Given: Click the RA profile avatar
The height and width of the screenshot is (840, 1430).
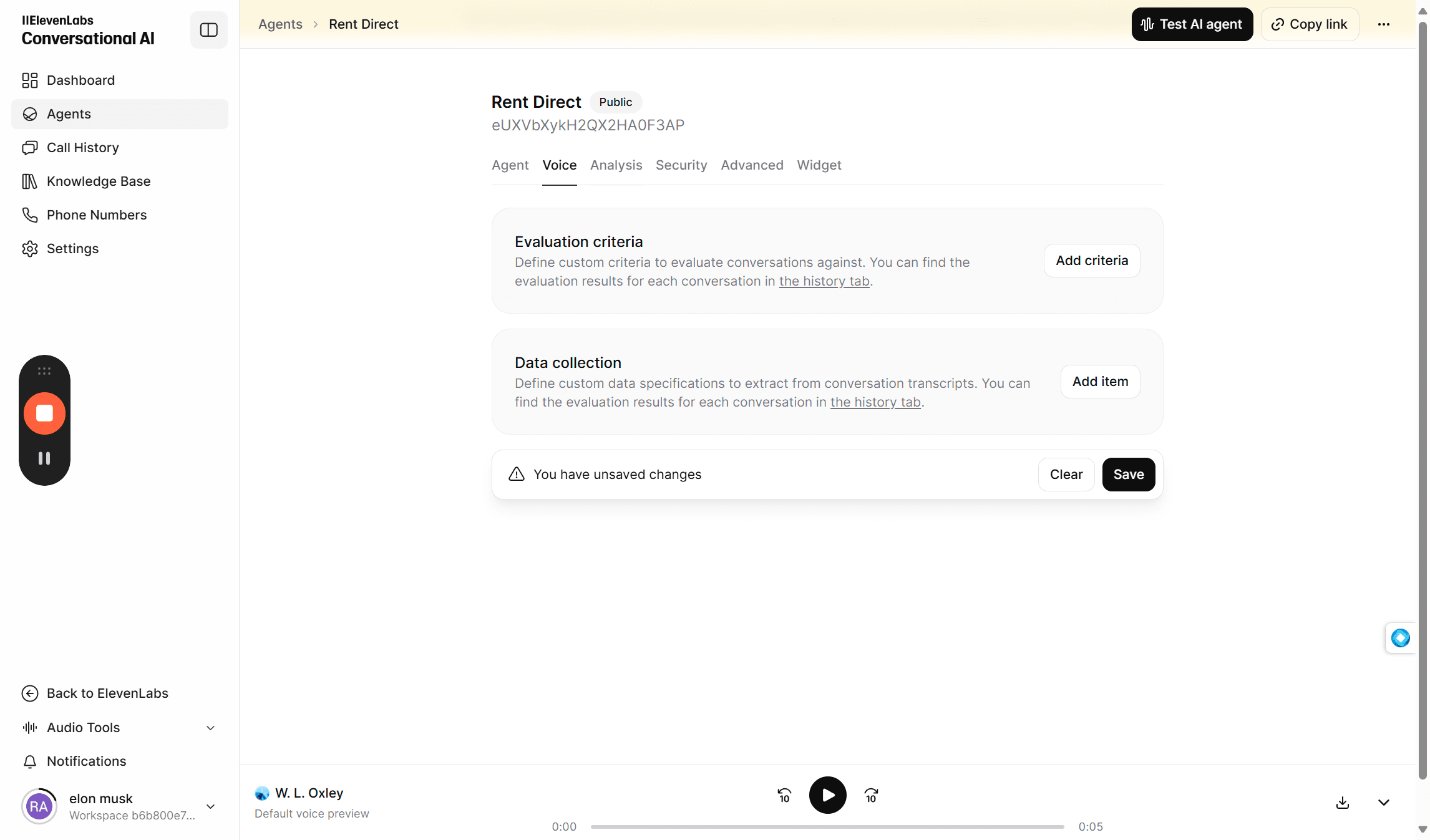Looking at the screenshot, I should click(39, 806).
